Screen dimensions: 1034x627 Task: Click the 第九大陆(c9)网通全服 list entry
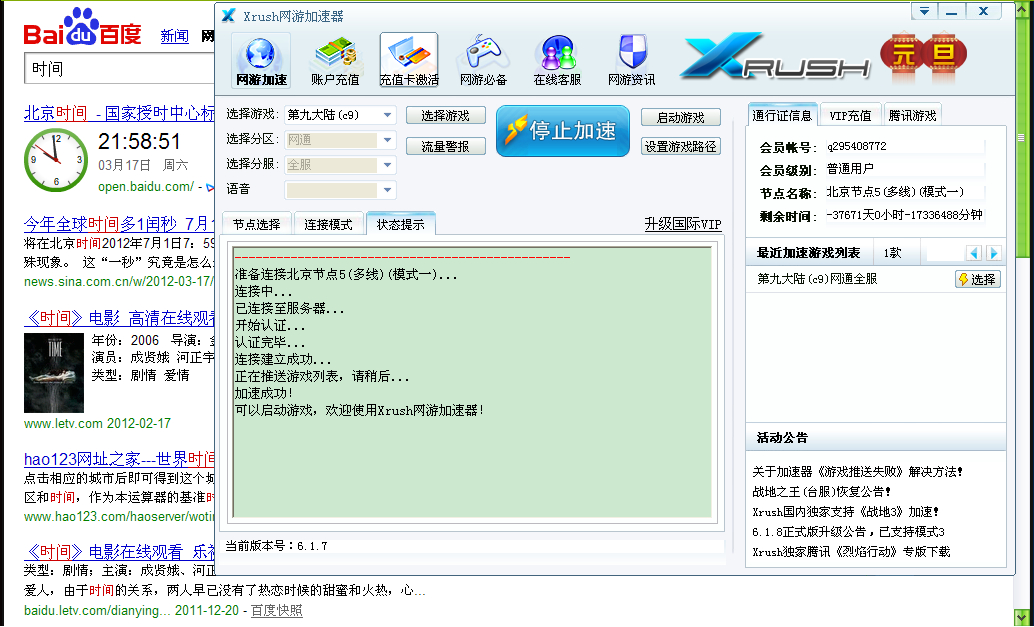[x=817, y=279]
